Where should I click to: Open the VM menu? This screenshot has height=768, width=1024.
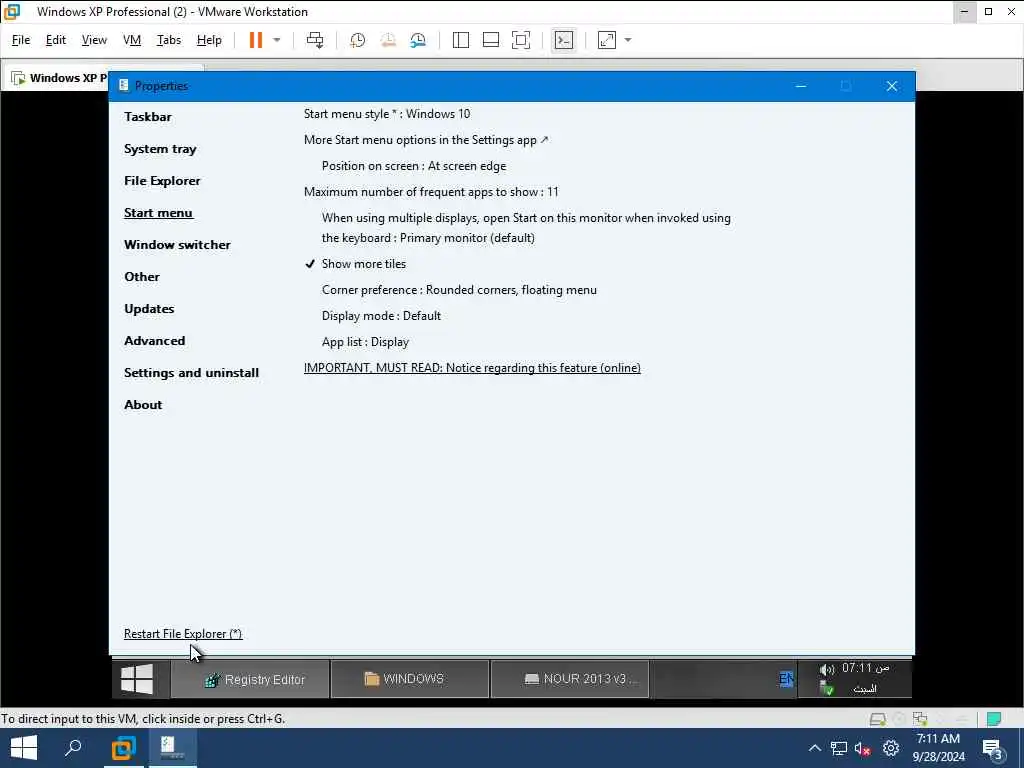(132, 40)
